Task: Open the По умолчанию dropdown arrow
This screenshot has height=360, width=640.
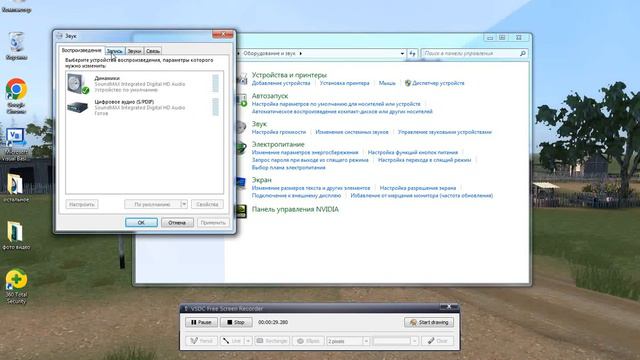Action: [x=184, y=204]
